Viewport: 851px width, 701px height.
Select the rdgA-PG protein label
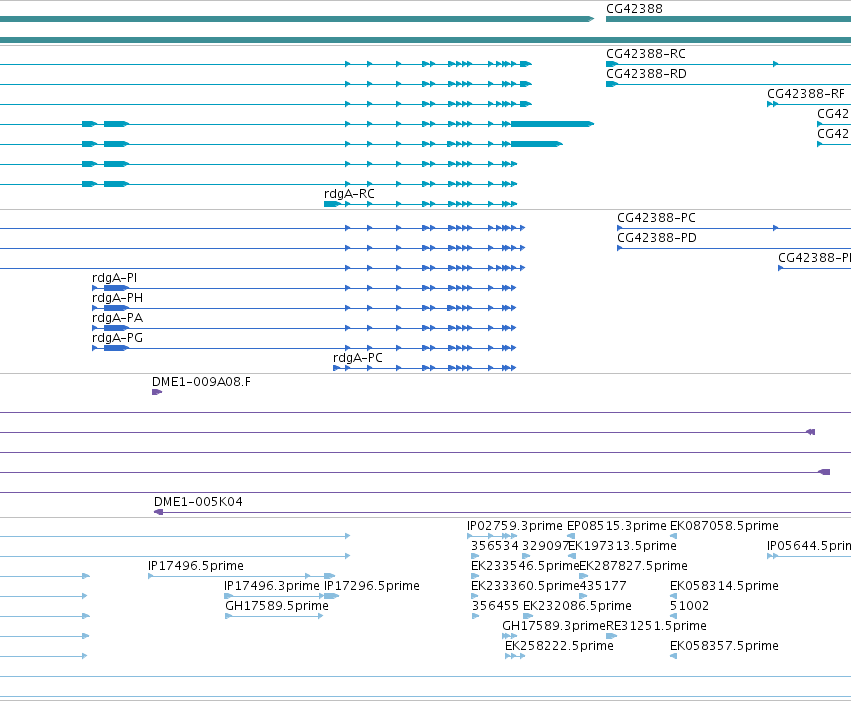tap(118, 338)
